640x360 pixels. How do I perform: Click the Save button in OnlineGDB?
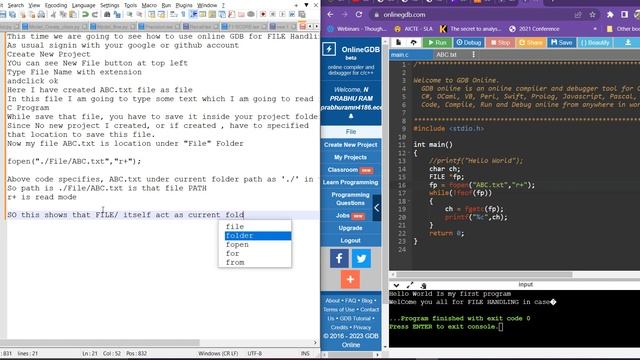561,42
